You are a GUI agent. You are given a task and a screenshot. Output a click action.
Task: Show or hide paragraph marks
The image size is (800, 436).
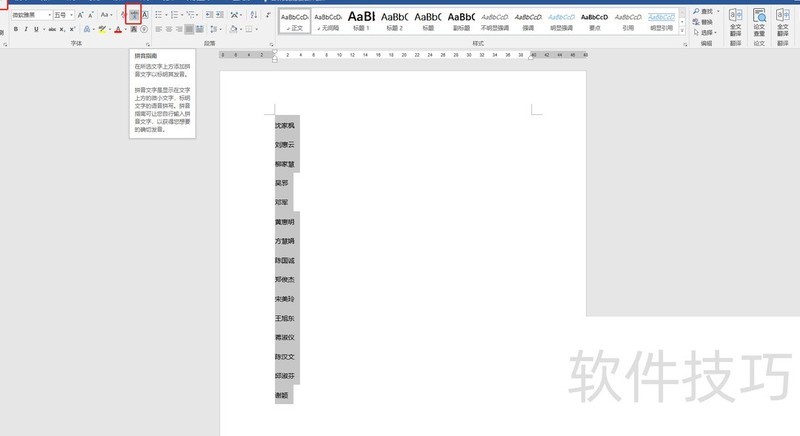coord(268,15)
